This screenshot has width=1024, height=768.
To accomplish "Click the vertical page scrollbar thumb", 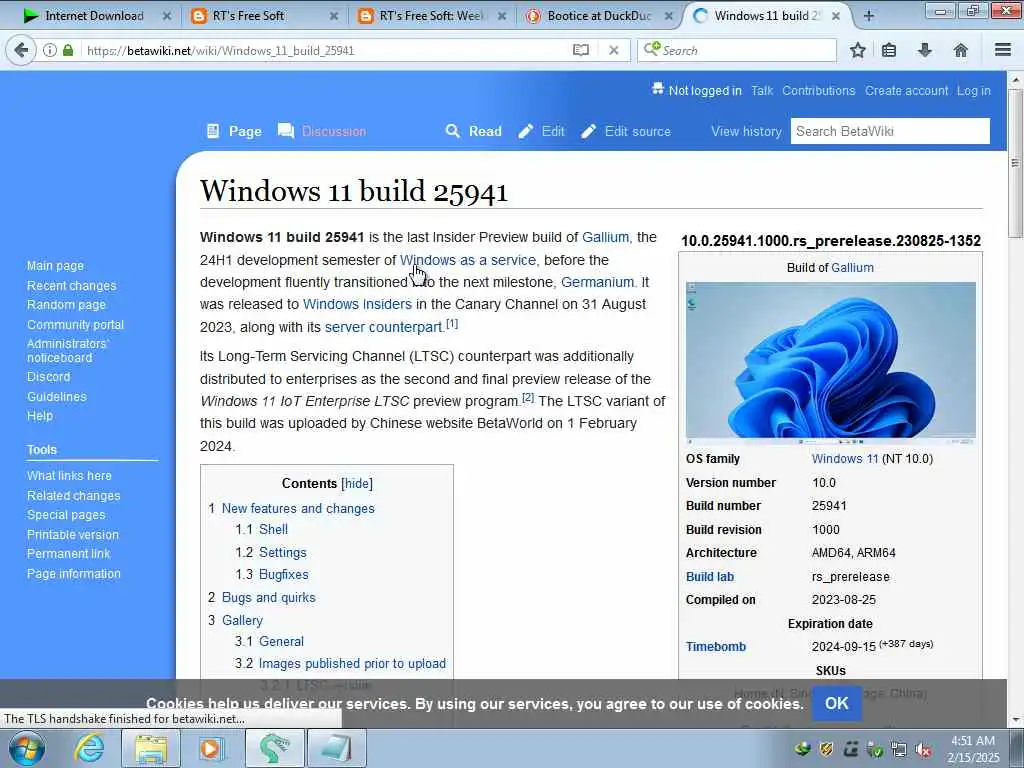I will 1015,163.
